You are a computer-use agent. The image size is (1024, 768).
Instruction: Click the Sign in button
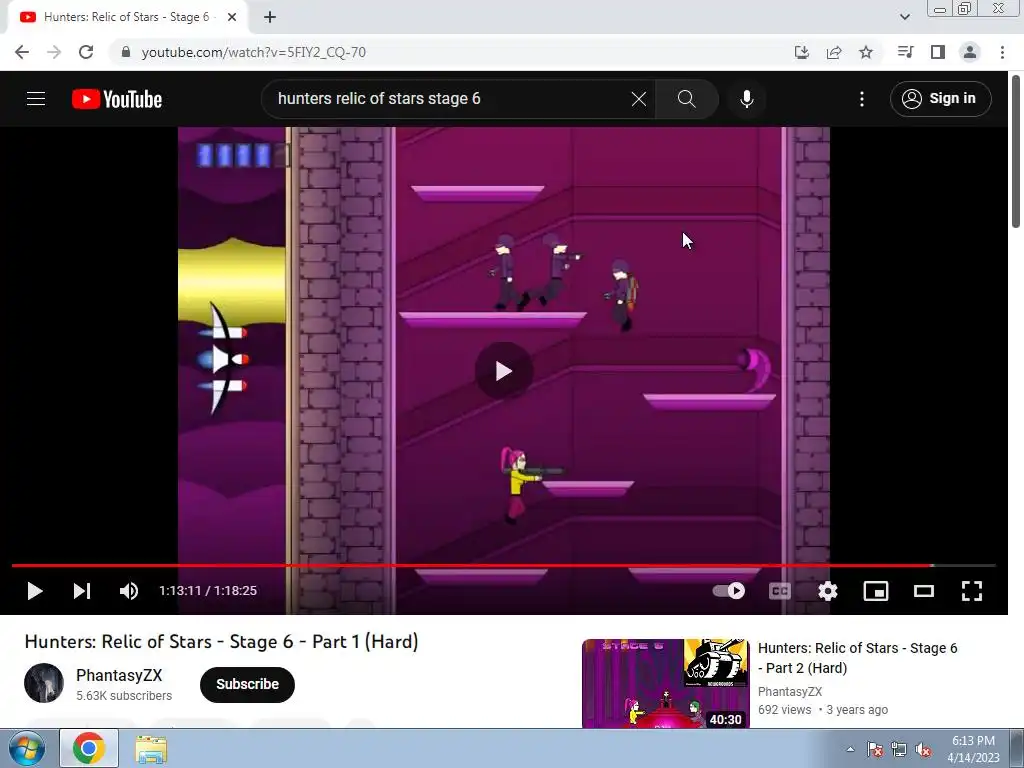click(940, 99)
